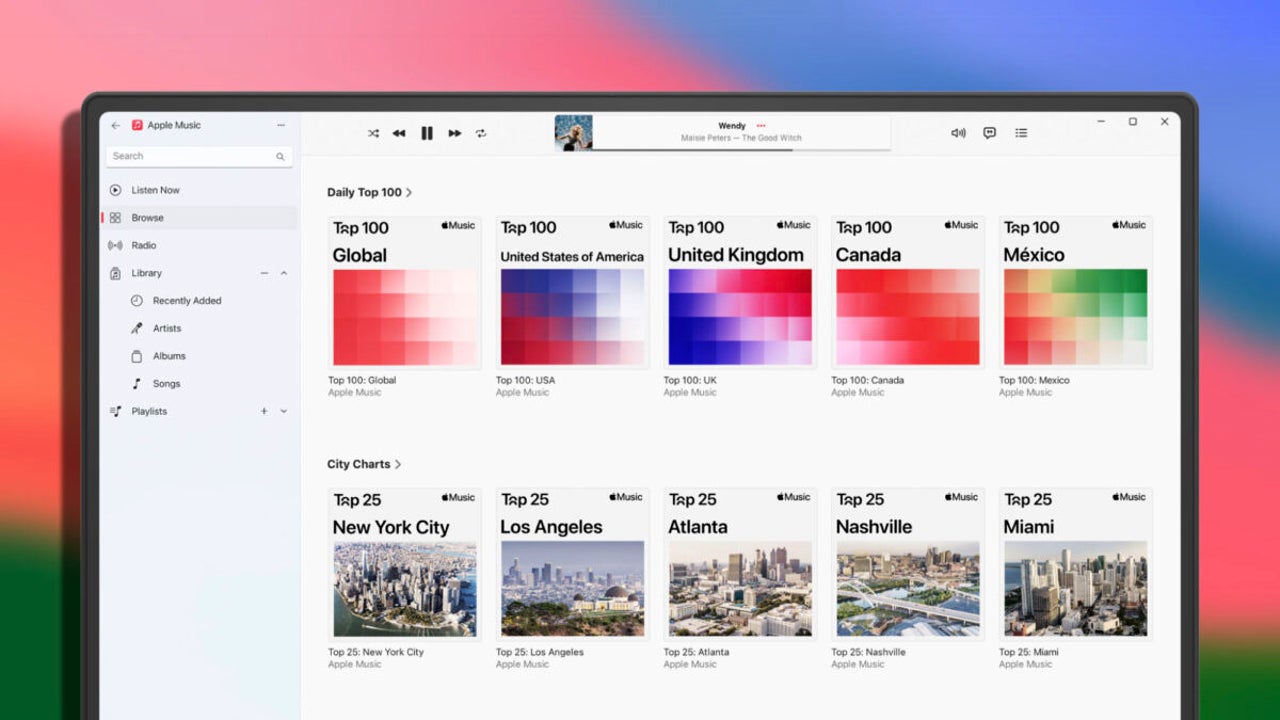Pause the currently playing song
The image size is (1280, 720).
click(427, 133)
